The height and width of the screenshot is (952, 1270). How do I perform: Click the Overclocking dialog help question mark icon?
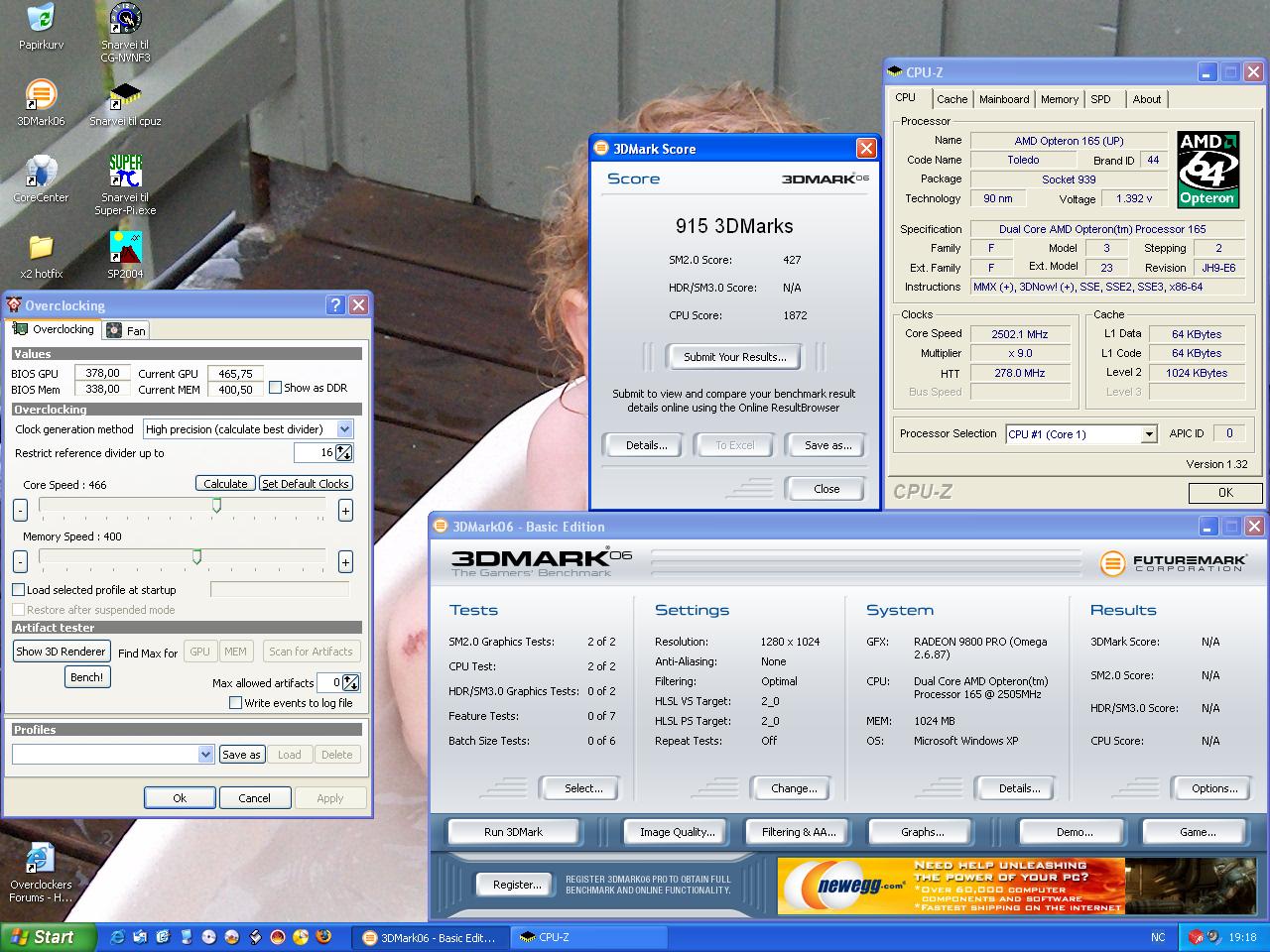click(335, 305)
